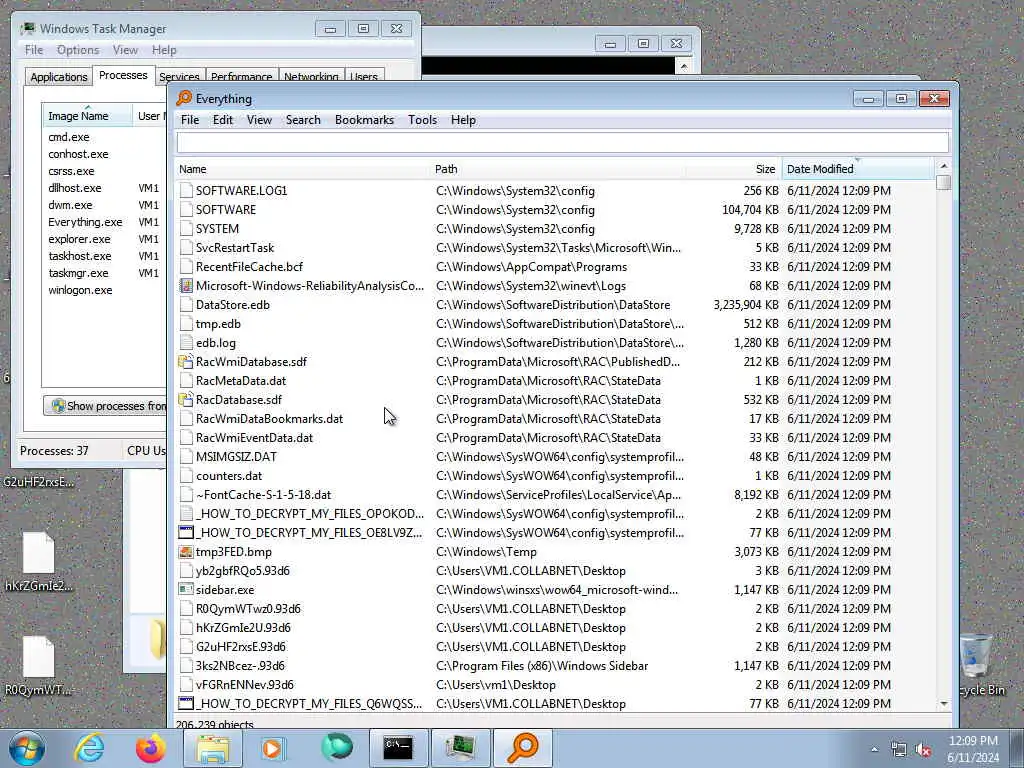Open Performance tab in Task Manager

coord(242,77)
